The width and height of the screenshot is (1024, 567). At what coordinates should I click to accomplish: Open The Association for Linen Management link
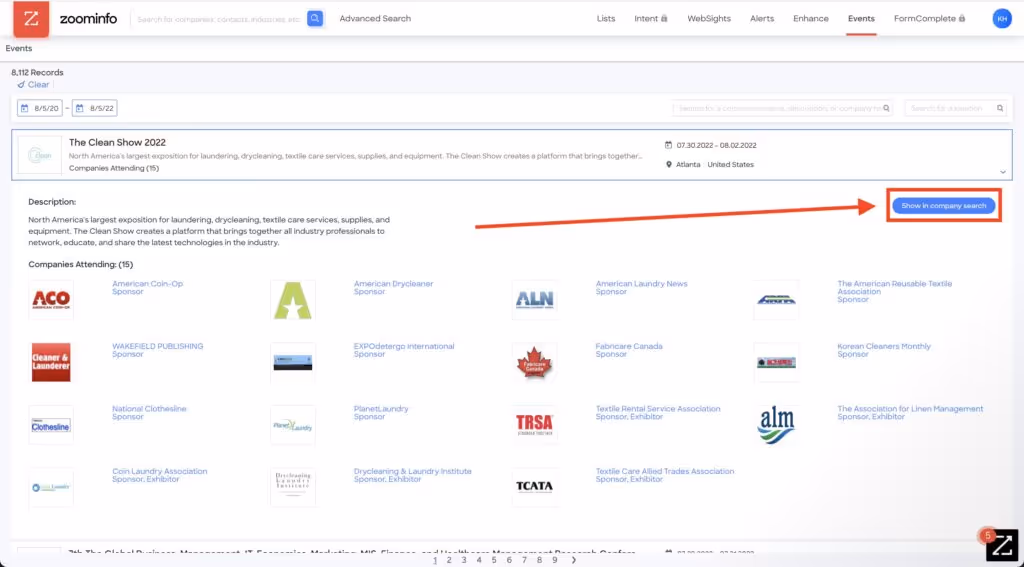pos(910,409)
